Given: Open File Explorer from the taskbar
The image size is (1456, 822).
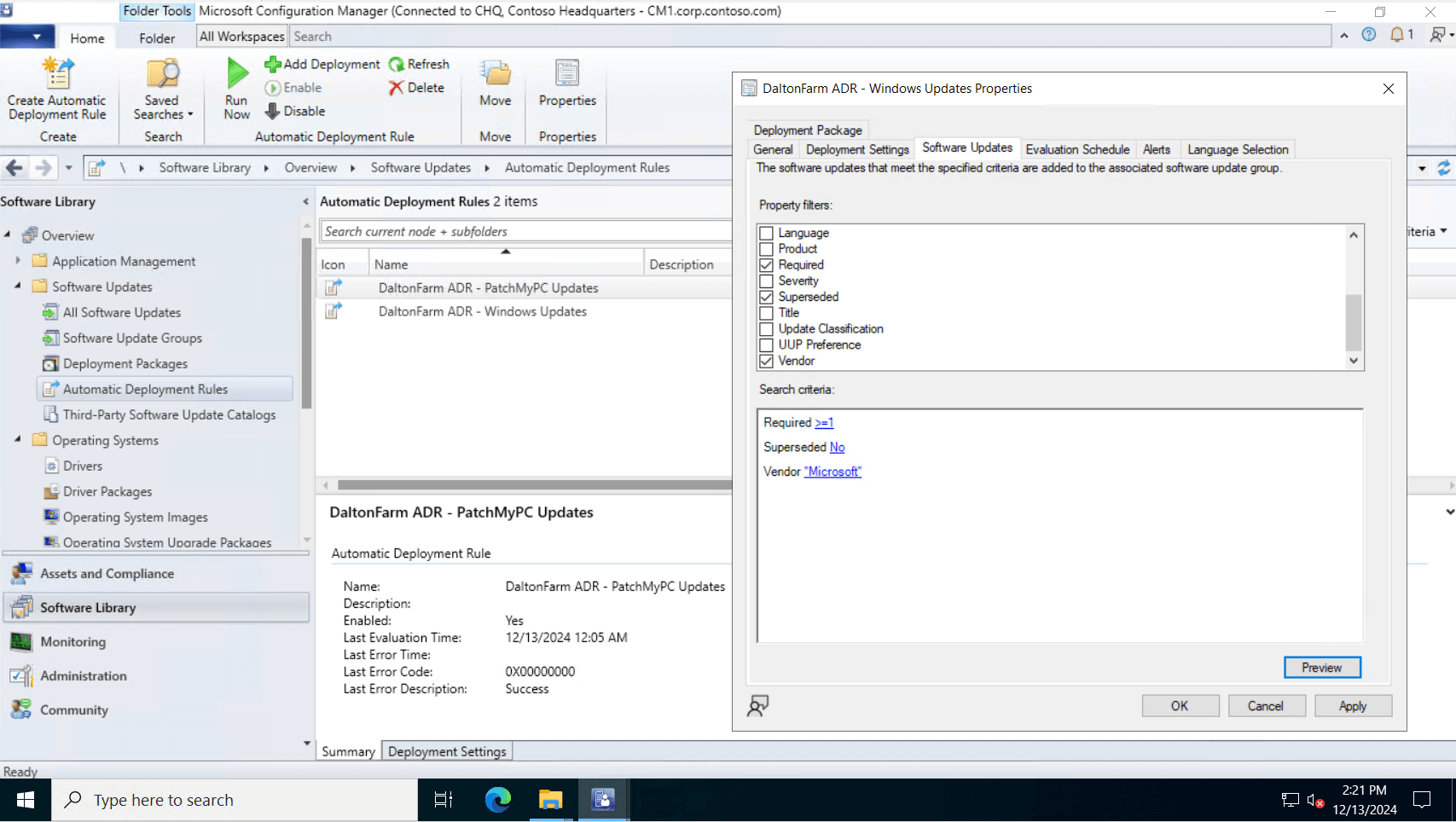Looking at the screenshot, I should tap(550, 800).
